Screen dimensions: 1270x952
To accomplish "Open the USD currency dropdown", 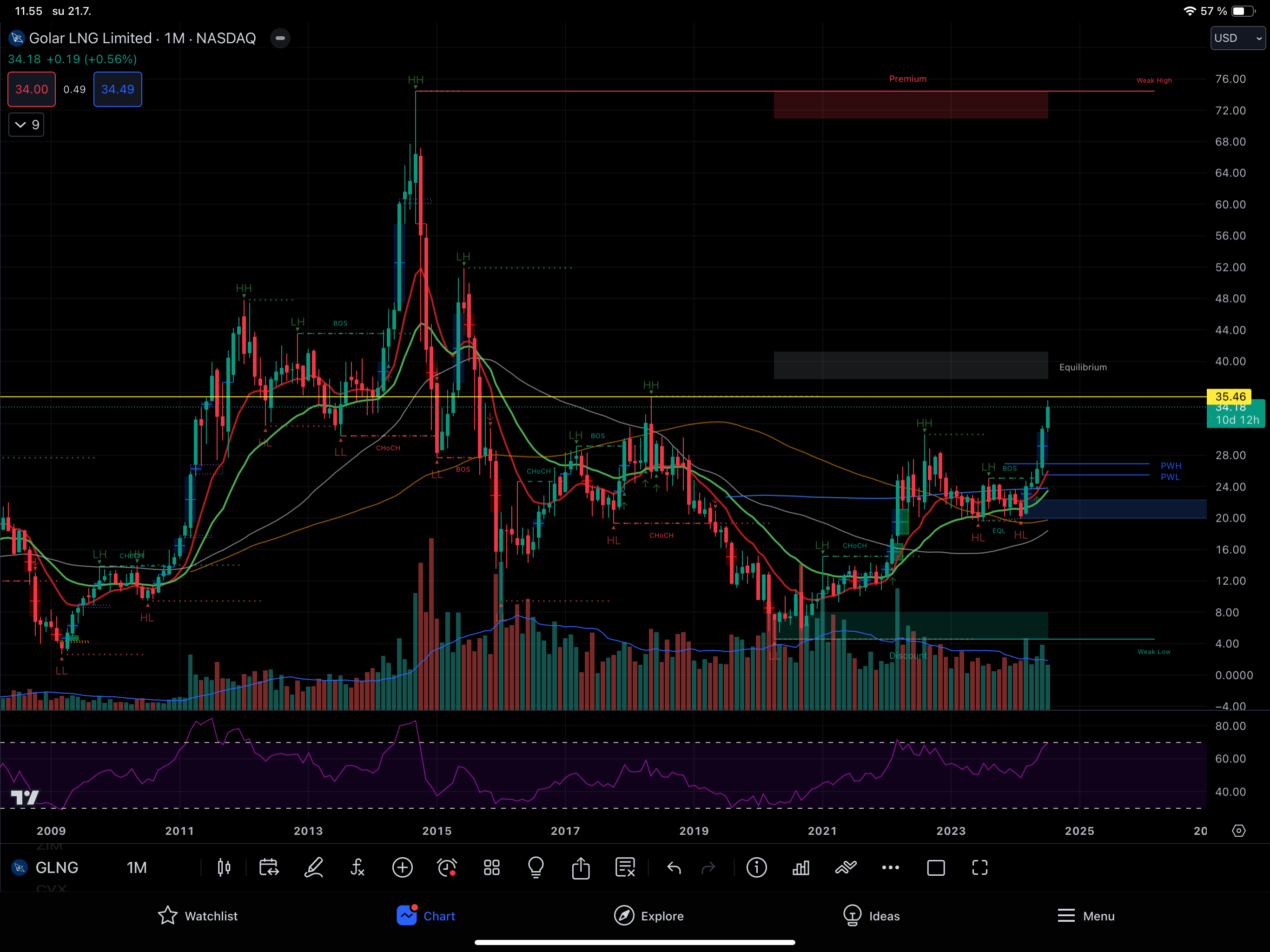I will tap(1238, 38).
